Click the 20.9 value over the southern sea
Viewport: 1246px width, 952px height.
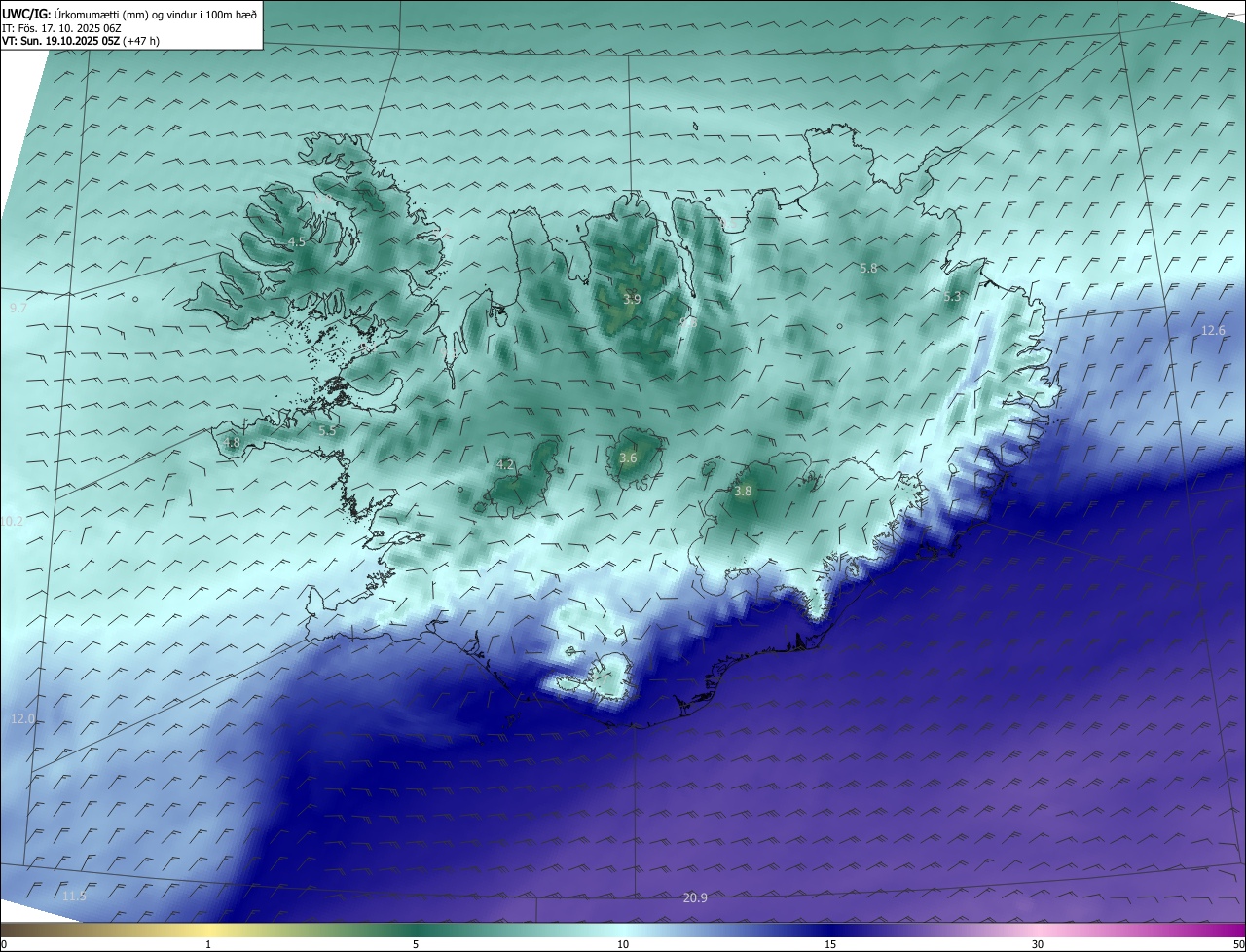(x=695, y=897)
